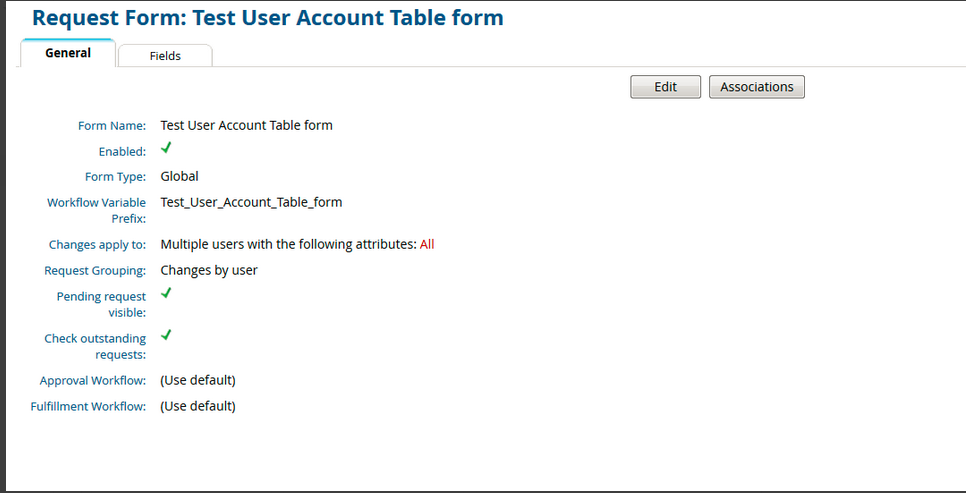
Task: Click the Pending request visible checkmark
Action: tap(166, 293)
